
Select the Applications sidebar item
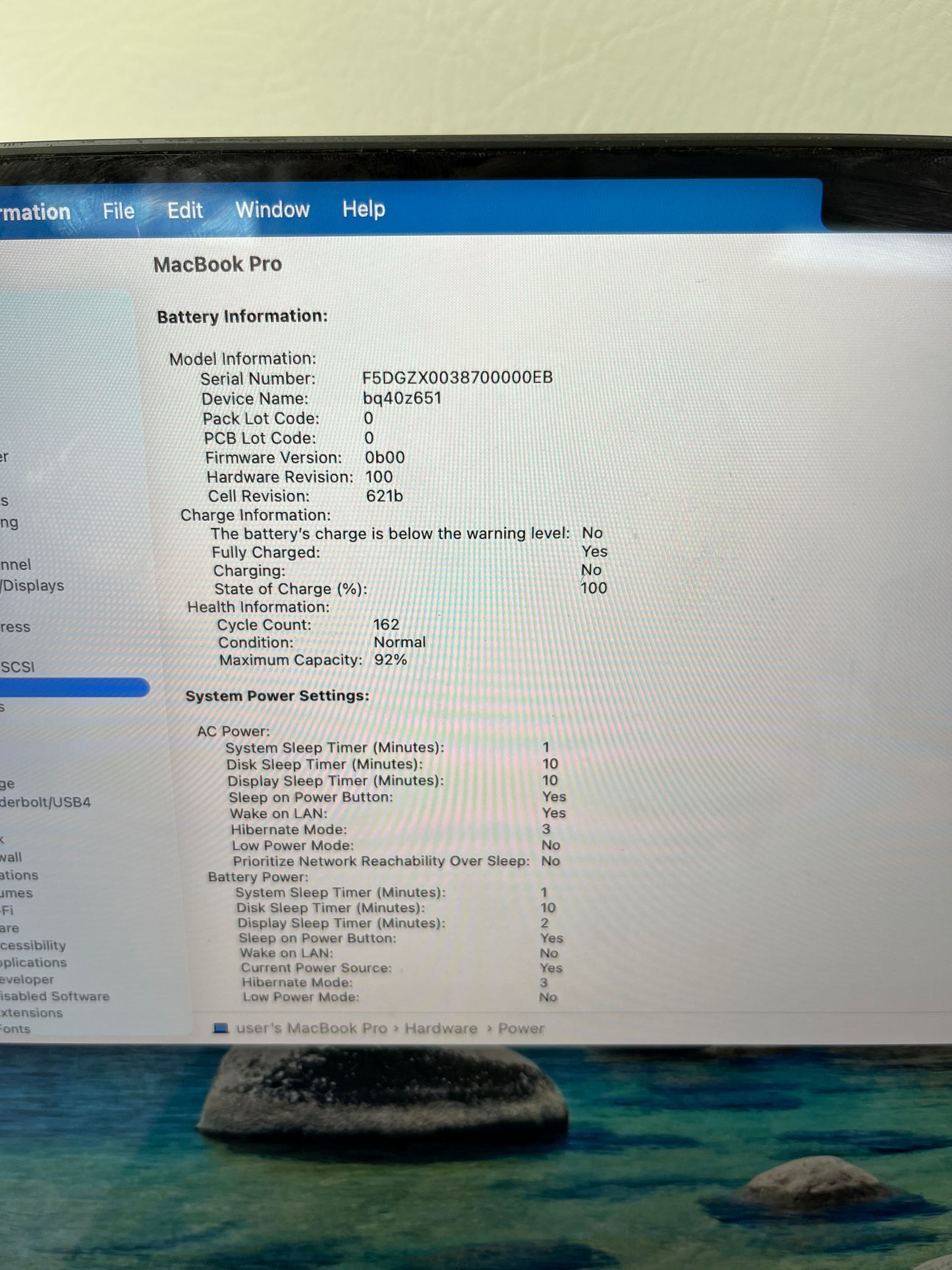pos(33,962)
